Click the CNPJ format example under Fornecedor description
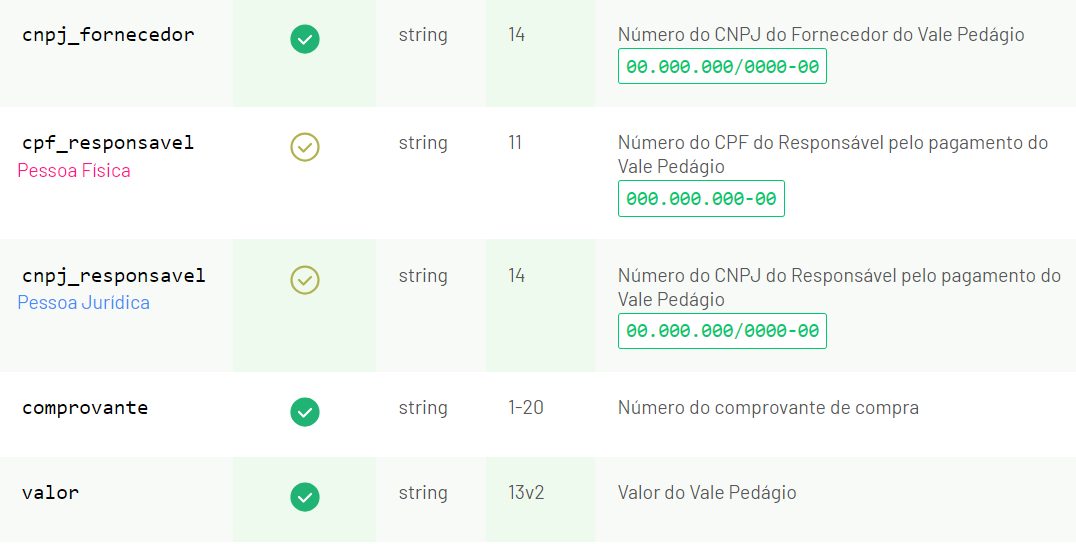This screenshot has height=544, width=1076. 723,67
